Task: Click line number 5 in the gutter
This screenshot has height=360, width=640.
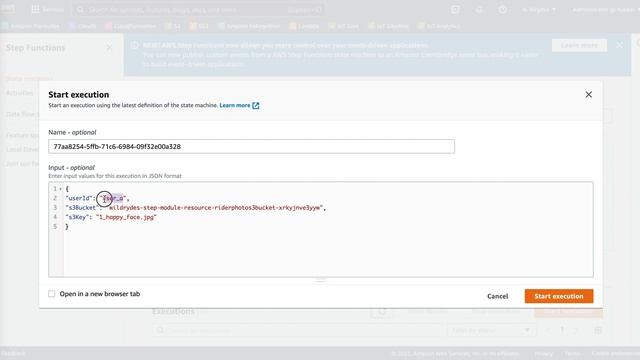Action: 55,227
